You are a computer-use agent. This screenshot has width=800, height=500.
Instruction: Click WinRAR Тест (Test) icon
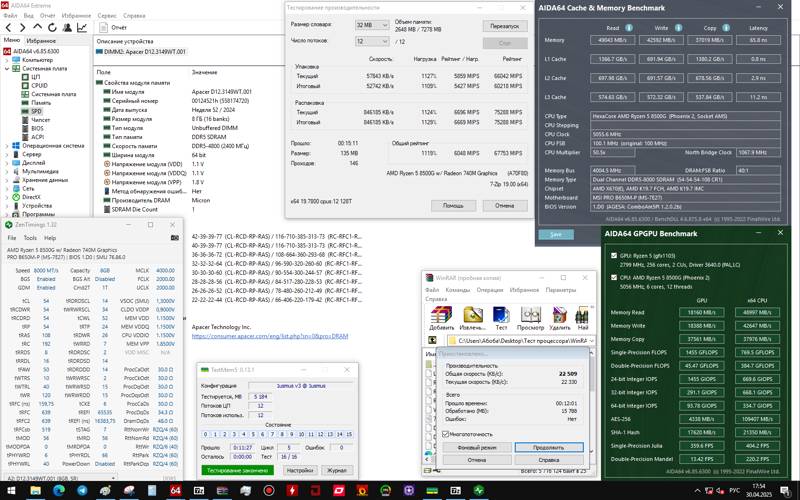[x=500, y=315]
